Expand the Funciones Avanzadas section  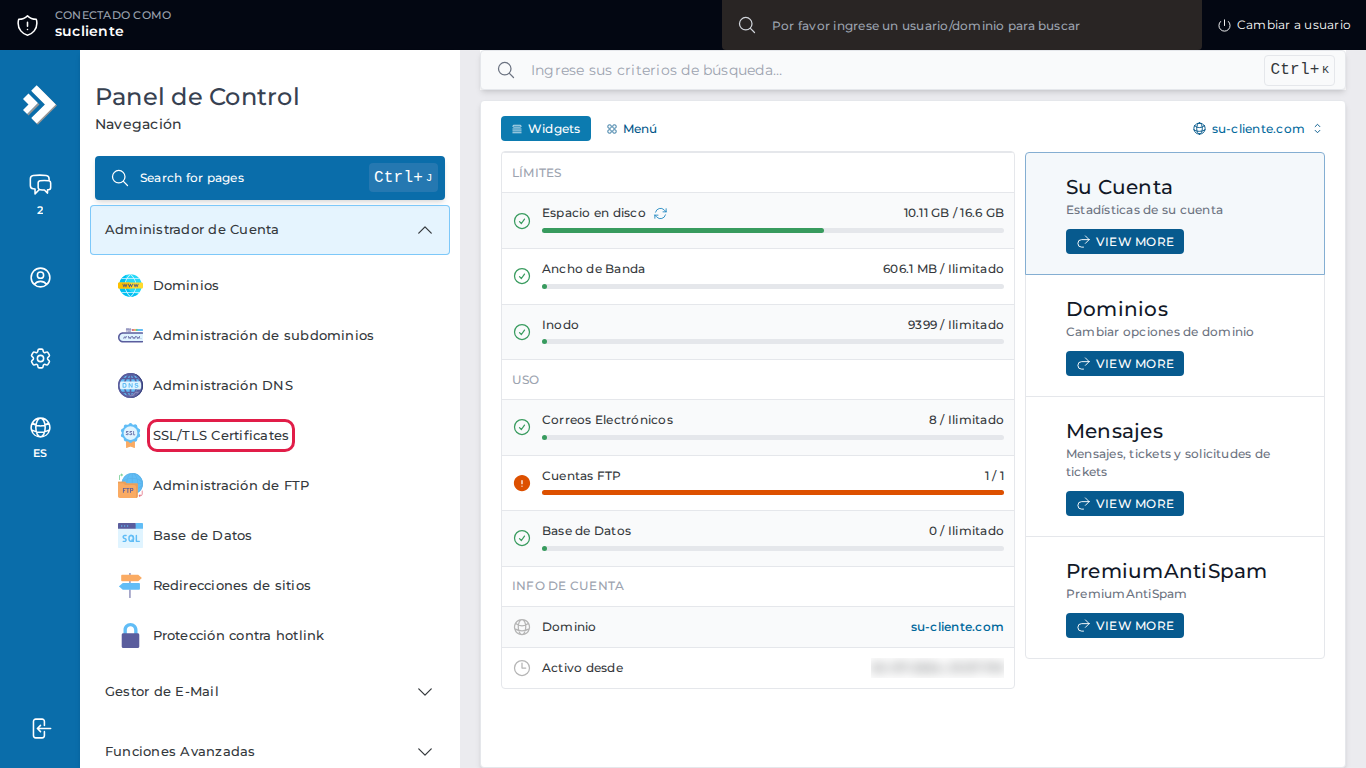270,752
